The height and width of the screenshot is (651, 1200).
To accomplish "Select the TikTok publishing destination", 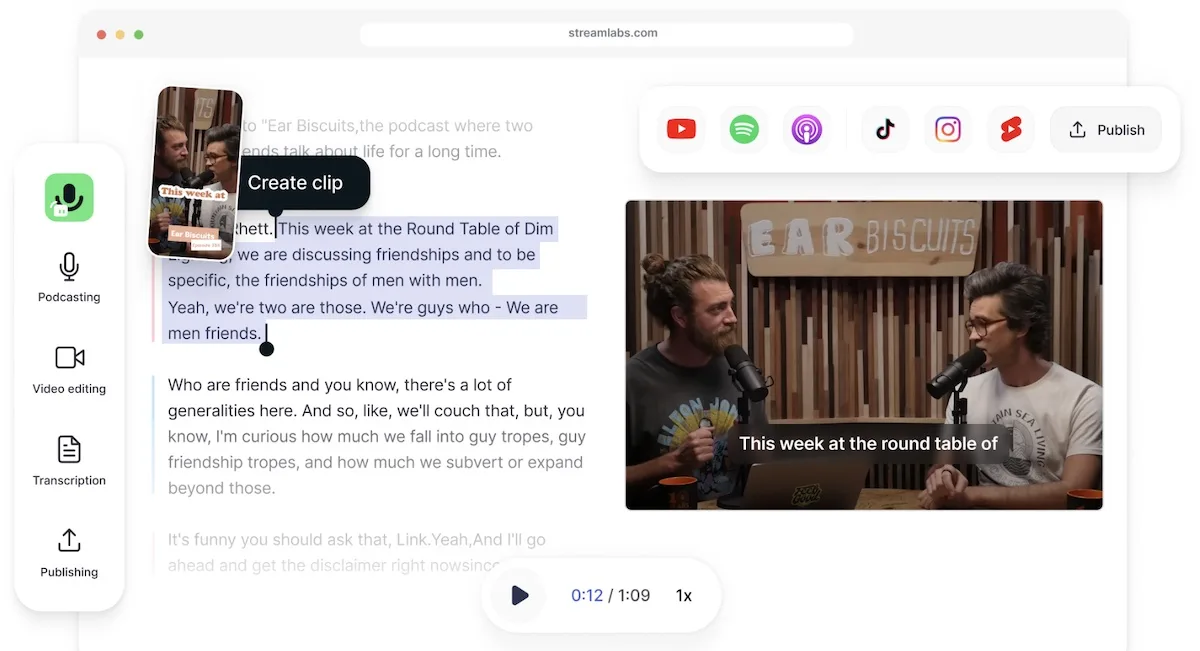I will tap(884, 129).
